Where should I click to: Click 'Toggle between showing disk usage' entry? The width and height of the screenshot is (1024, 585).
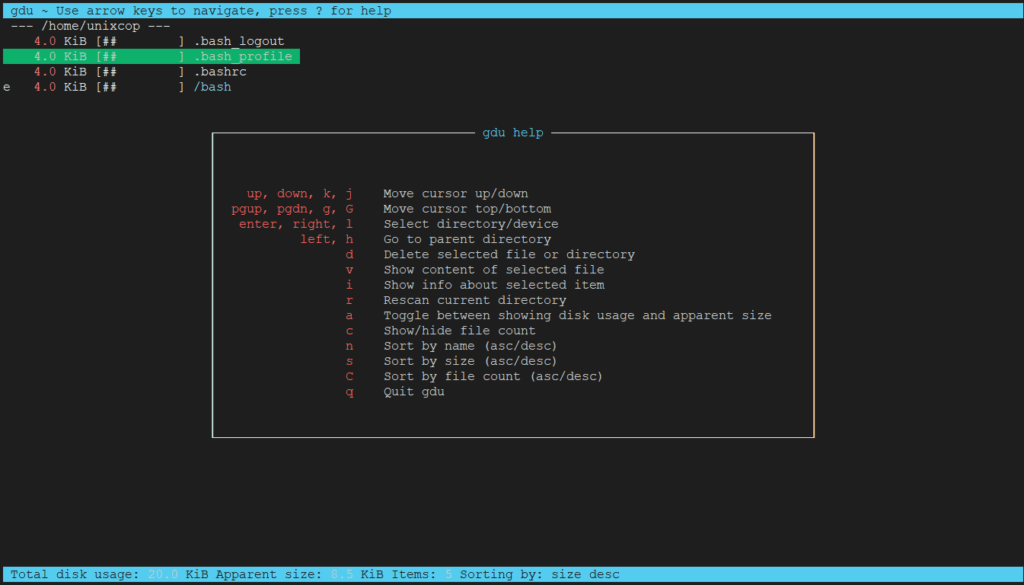[577, 315]
